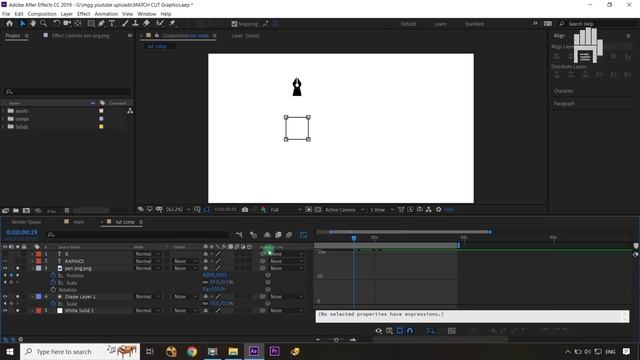Toggle the Graph Editor button
The image size is (640, 360).
[303, 235]
